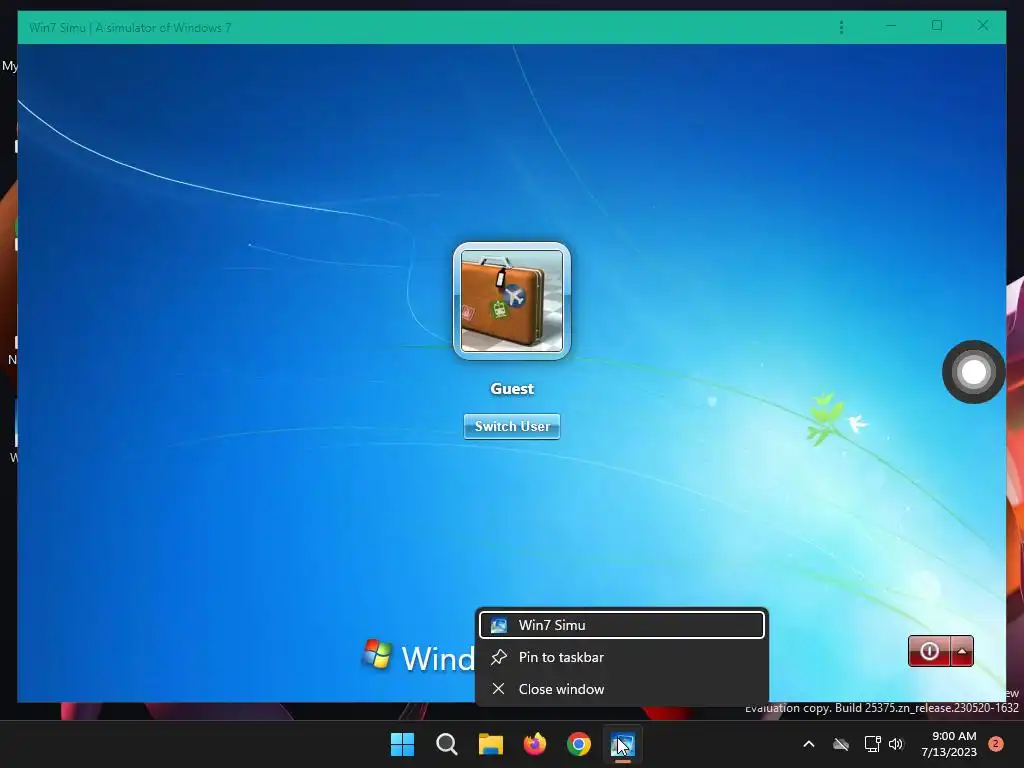Open taskbar Search
Viewport: 1024px width, 768px height.
coord(447,744)
